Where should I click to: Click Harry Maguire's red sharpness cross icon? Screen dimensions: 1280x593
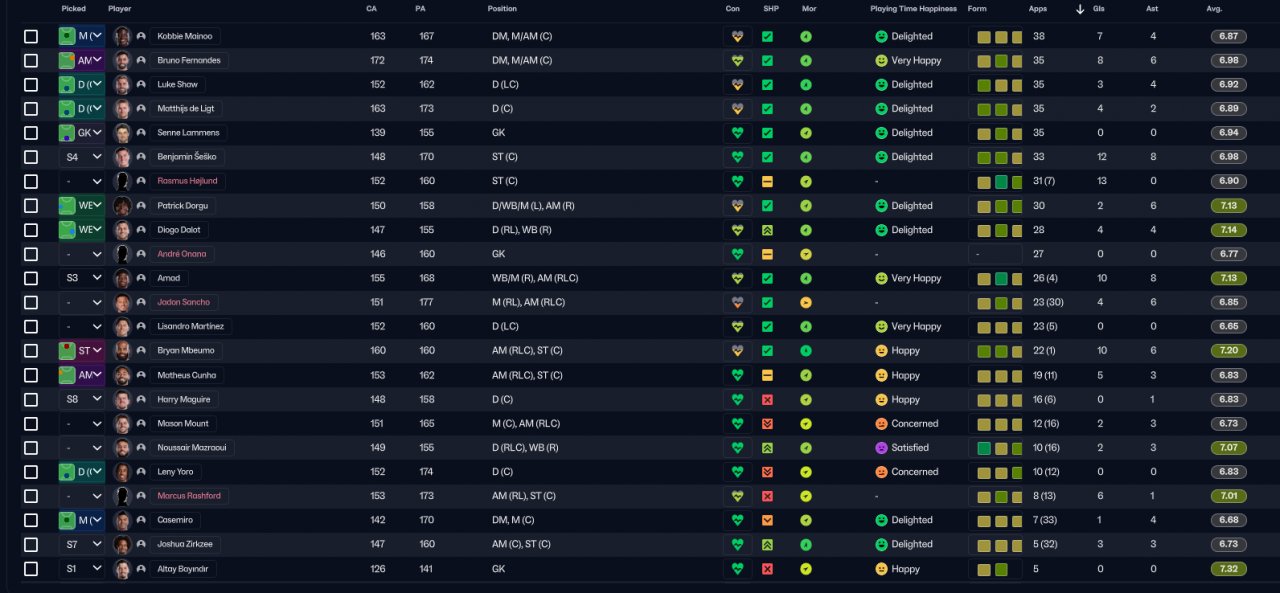click(x=767, y=399)
